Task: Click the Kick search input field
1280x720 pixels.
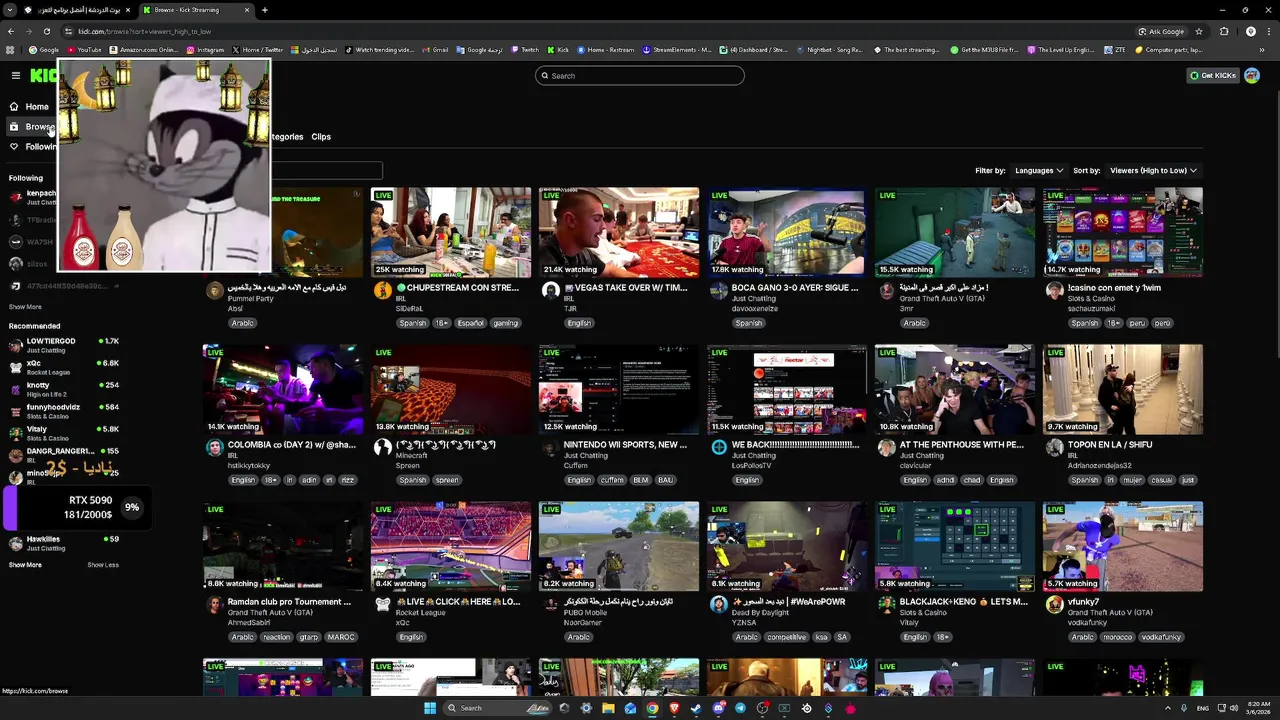Action: pos(640,76)
